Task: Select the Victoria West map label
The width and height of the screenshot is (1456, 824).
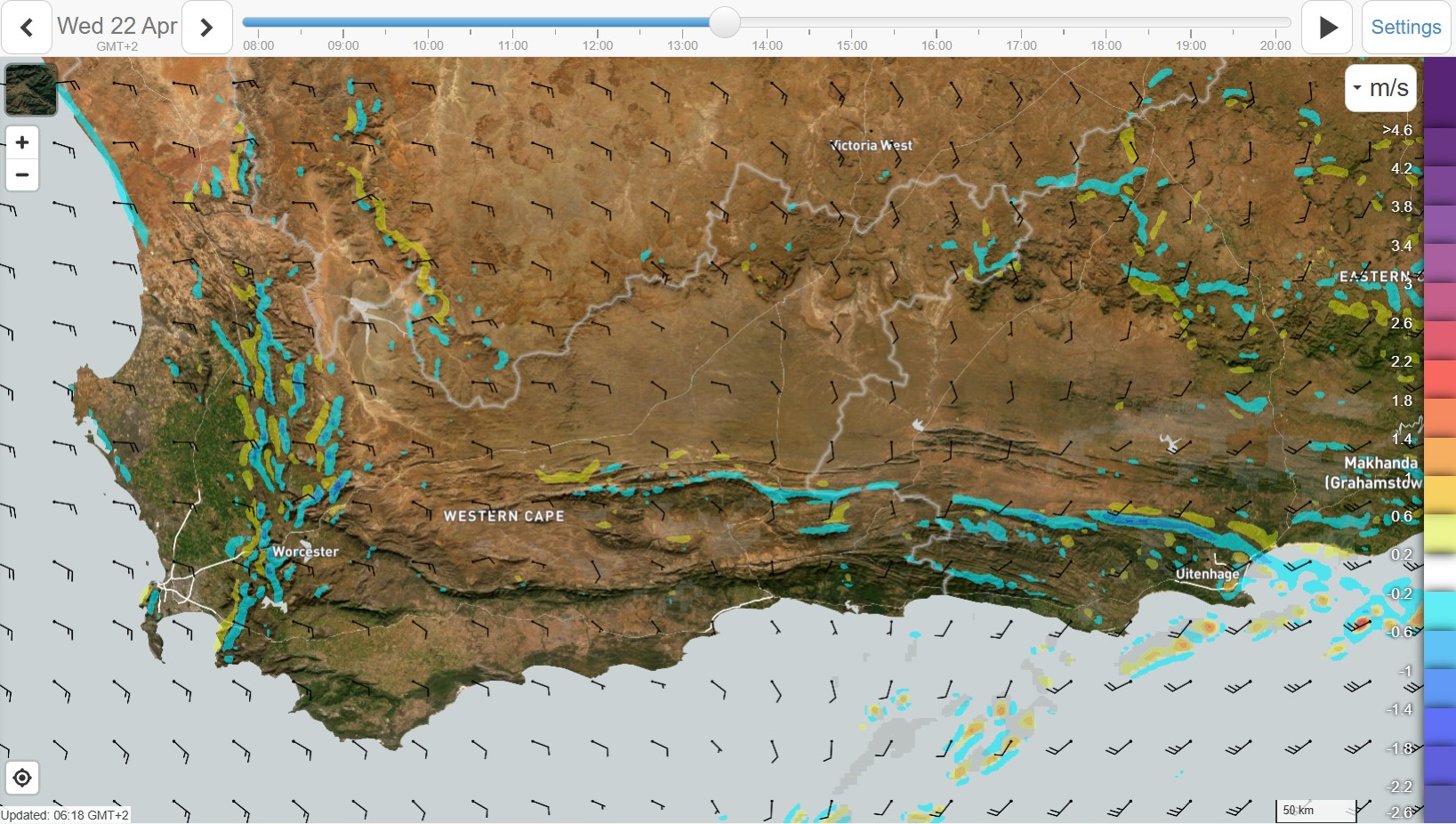Action: 871,145
